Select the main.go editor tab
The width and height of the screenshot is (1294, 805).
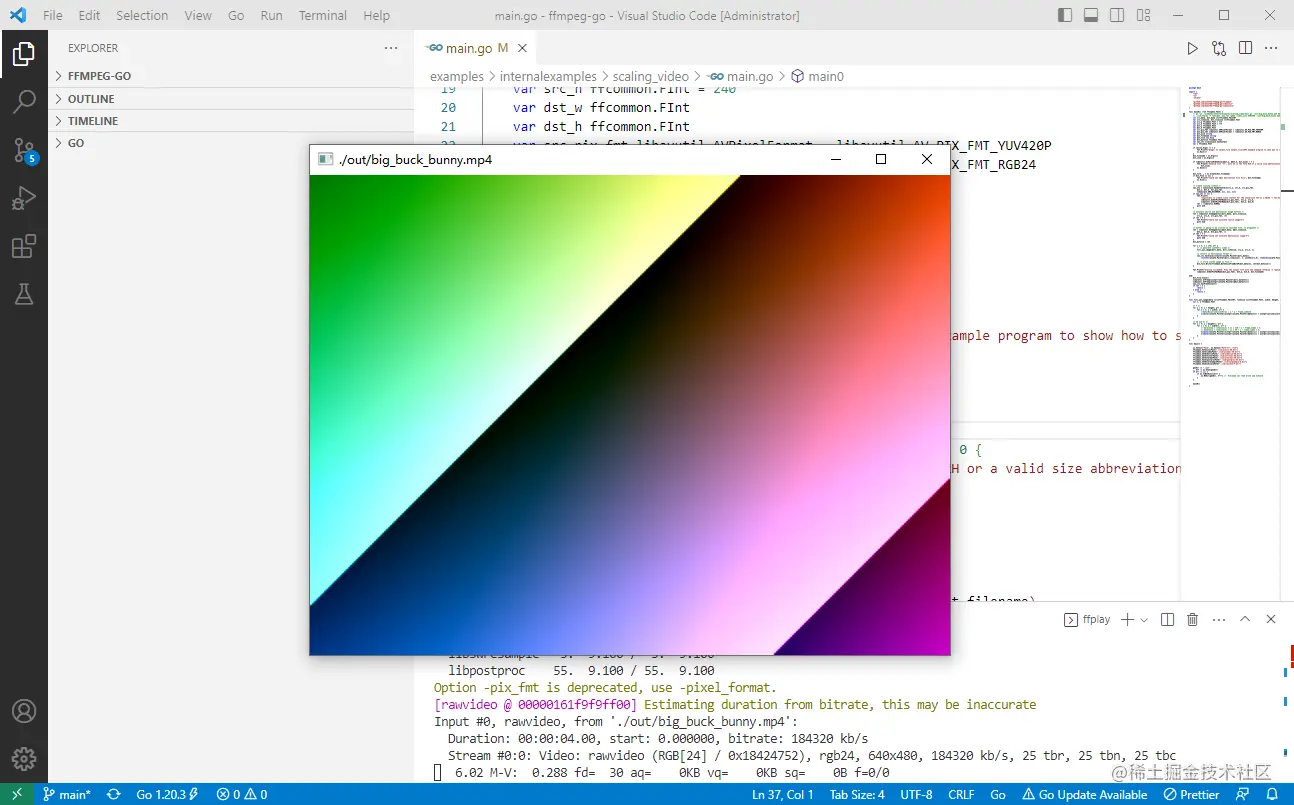coord(476,48)
